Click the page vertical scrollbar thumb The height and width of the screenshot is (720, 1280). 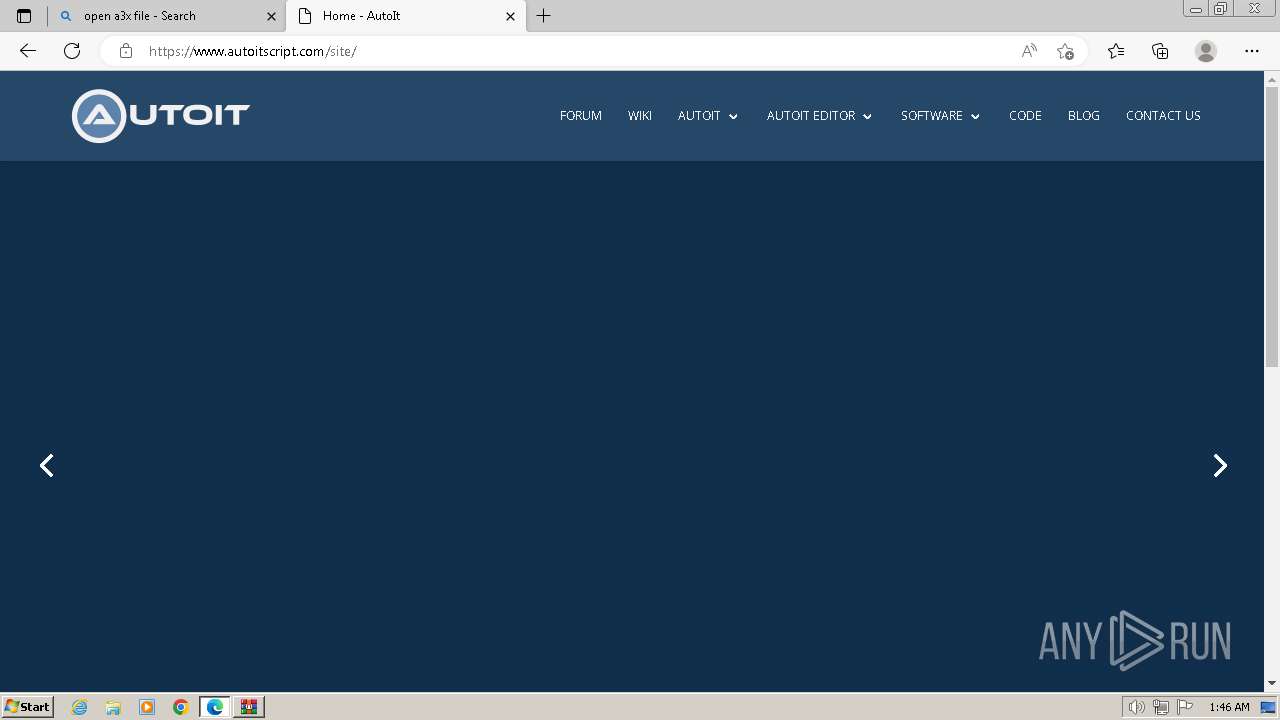click(1272, 226)
